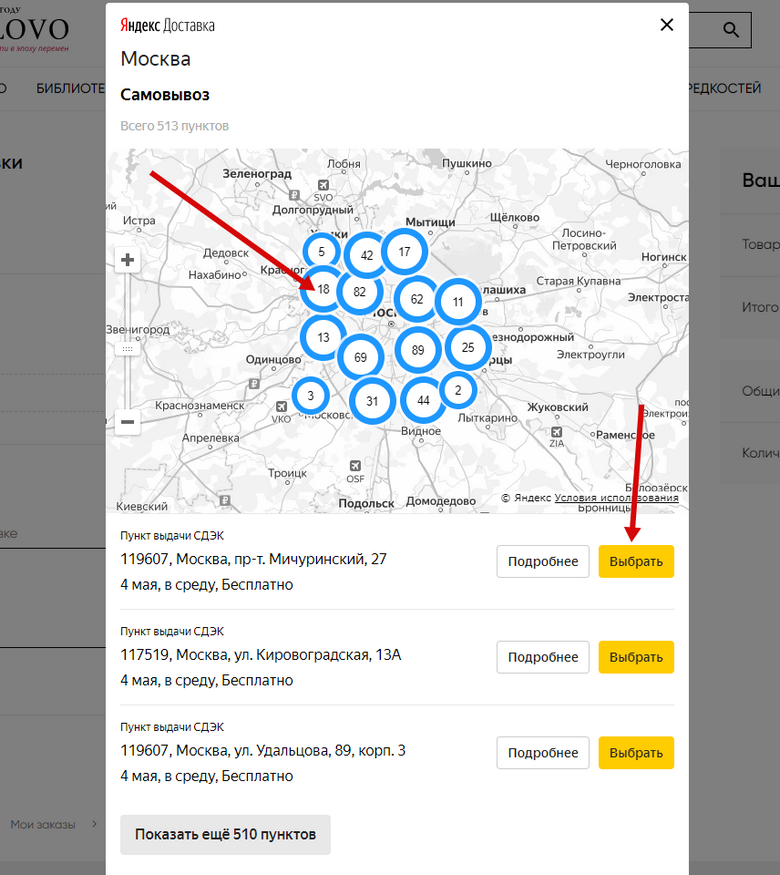Image resolution: width=780 pixels, height=875 pixels.
Task: Click address text 117519, Москва, ул. Кировоградская, 13А
Action: click(x=261, y=655)
